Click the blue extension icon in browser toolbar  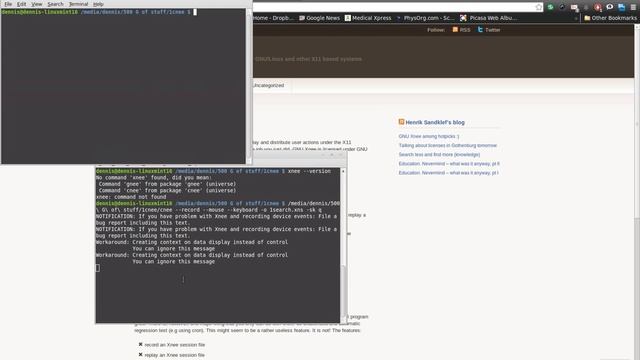622,7
